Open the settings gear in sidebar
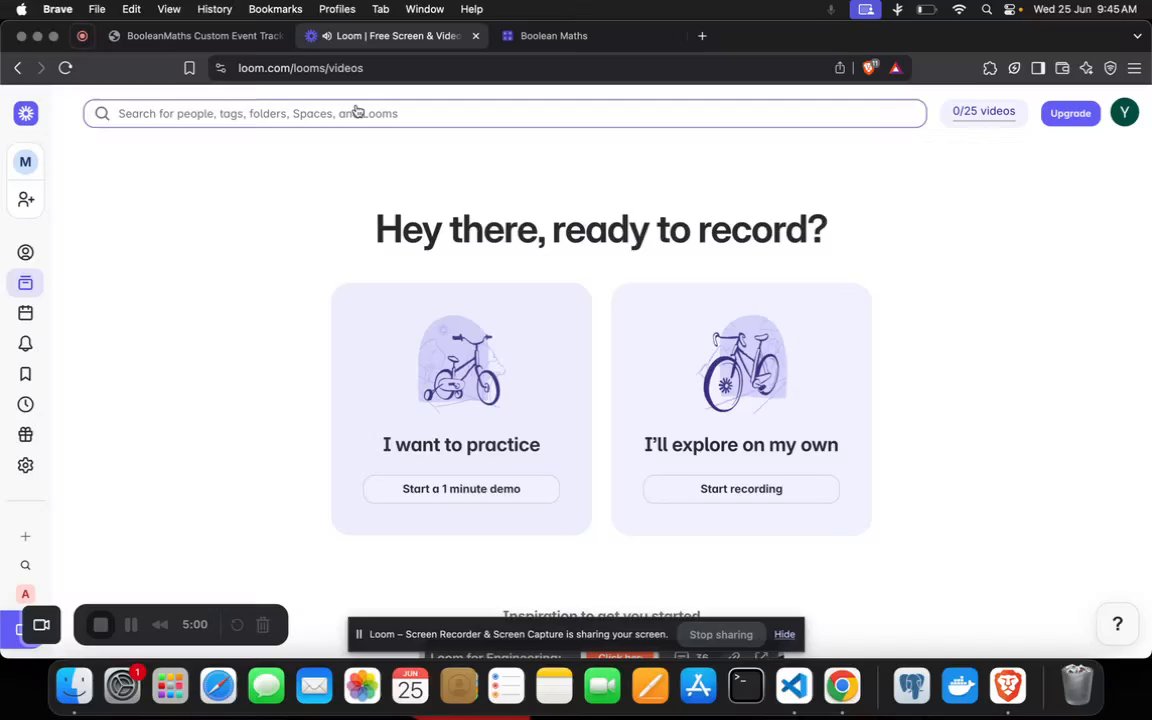This screenshot has height=720, width=1152. tap(26, 465)
